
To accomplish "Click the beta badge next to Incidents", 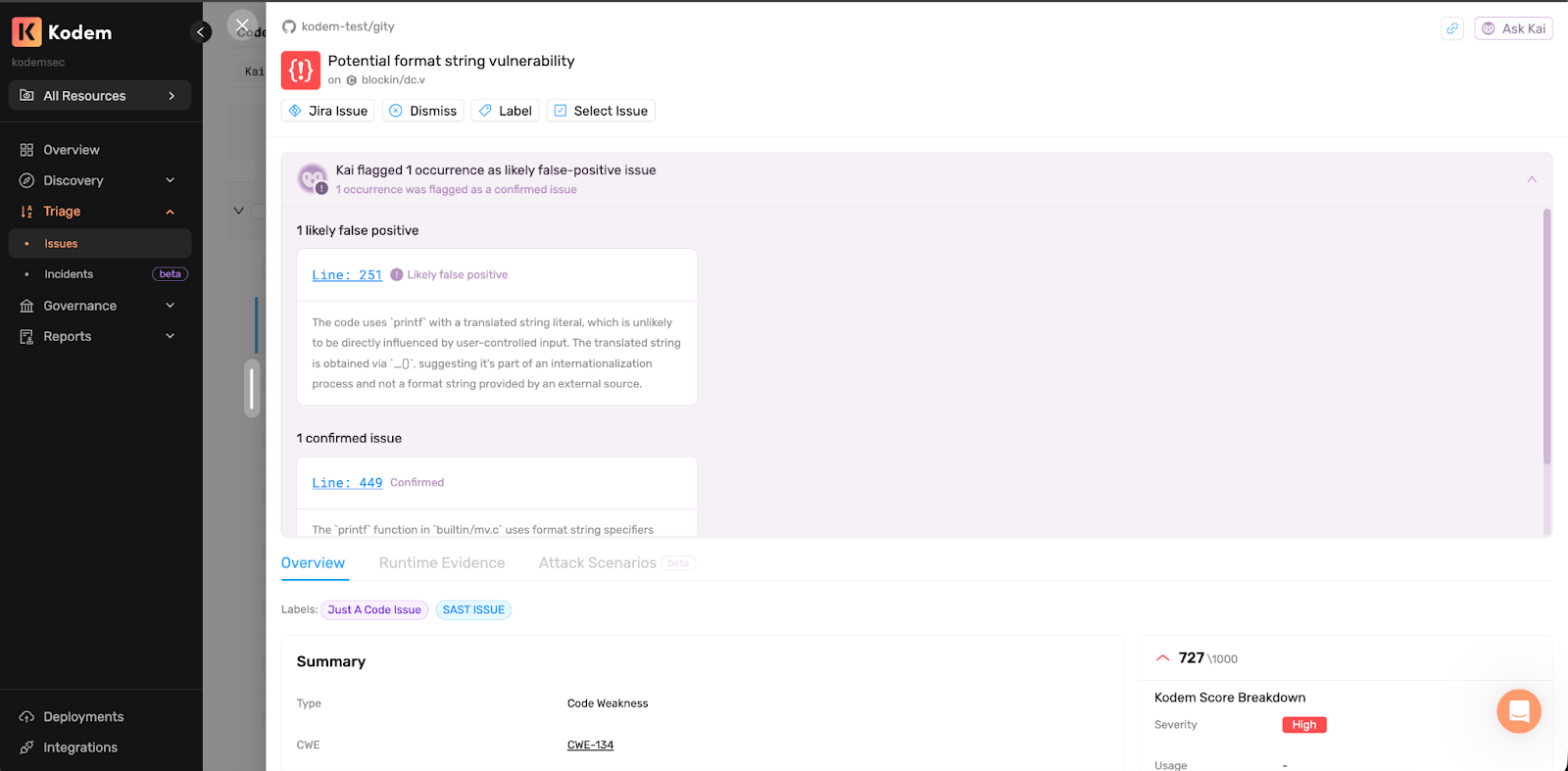I will [170, 274].
